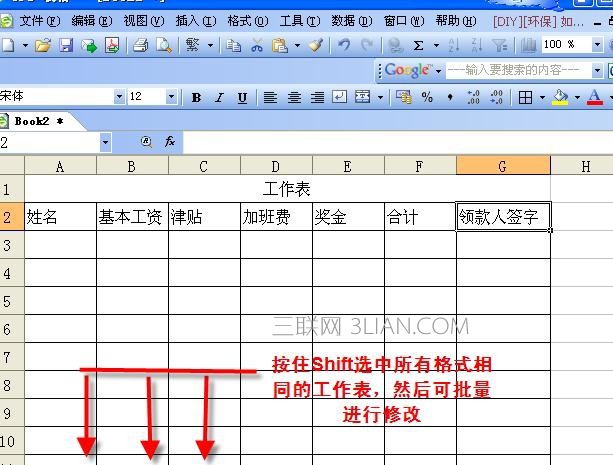Expand the Name Box dropdown
613x465 pixels.
(105, 142)
